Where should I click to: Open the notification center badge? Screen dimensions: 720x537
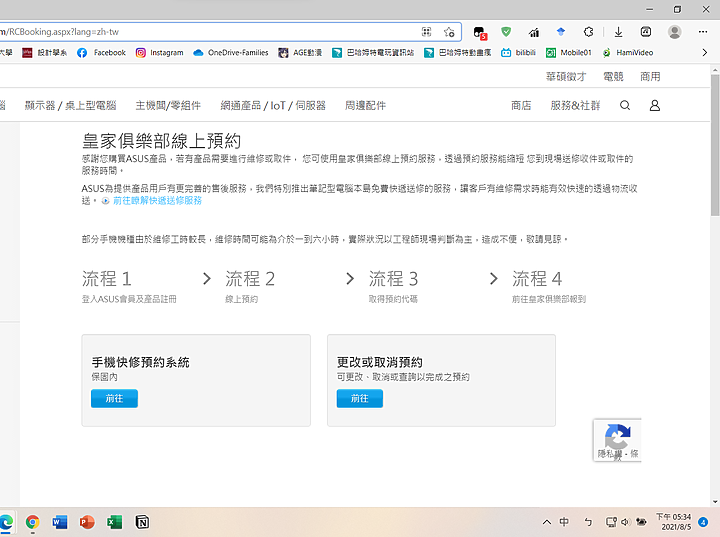(703, 522)
